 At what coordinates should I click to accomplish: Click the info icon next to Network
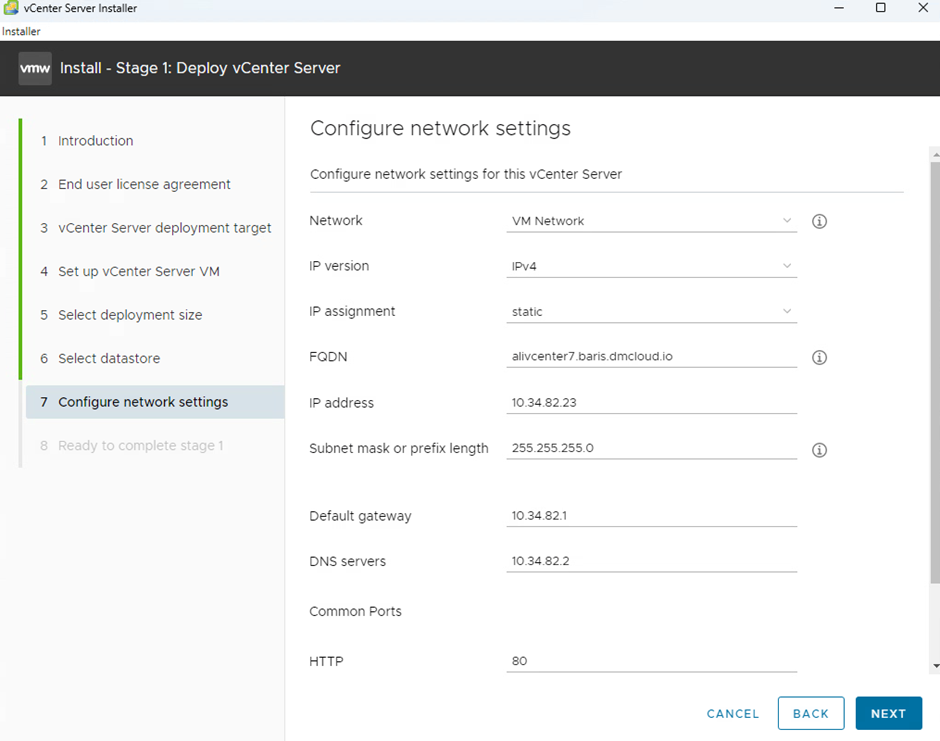tap(819, 221)
